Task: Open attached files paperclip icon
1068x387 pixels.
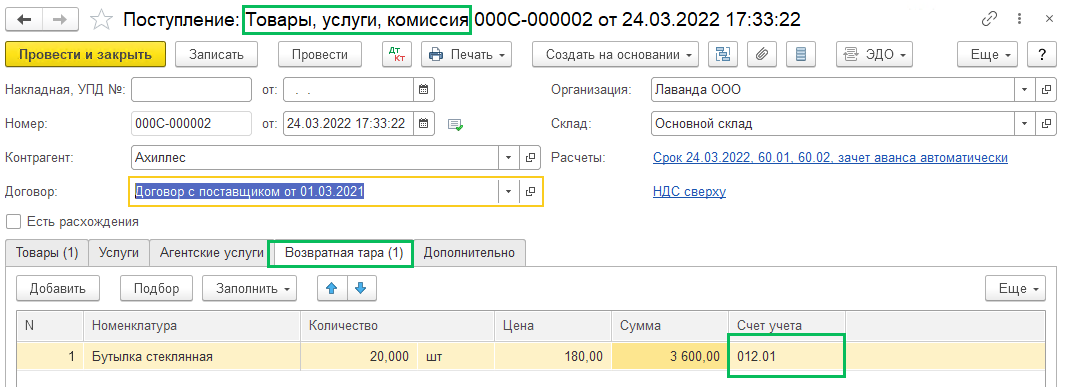Action: (x=762, y=55)
